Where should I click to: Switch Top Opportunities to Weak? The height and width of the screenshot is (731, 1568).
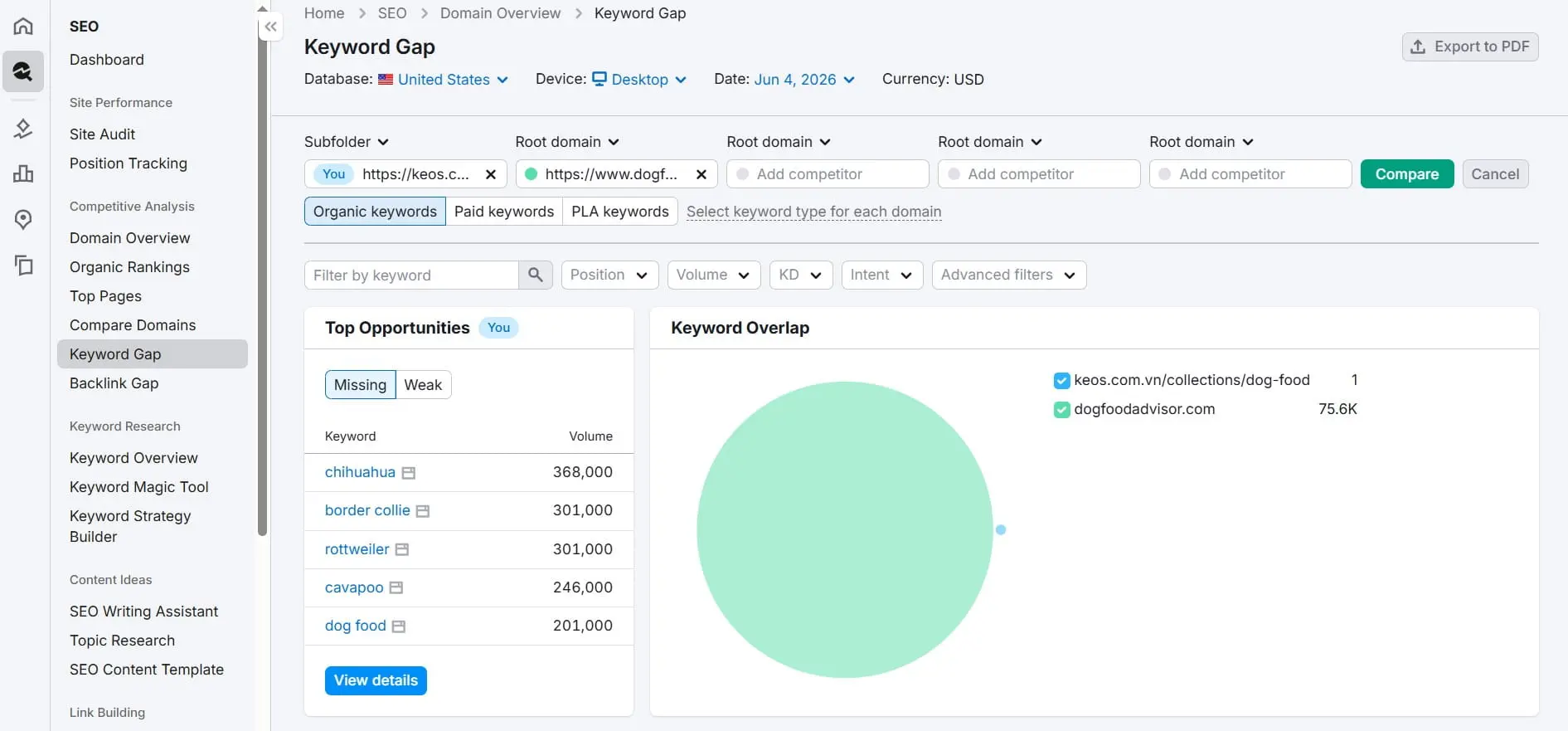tap(423, 385)
